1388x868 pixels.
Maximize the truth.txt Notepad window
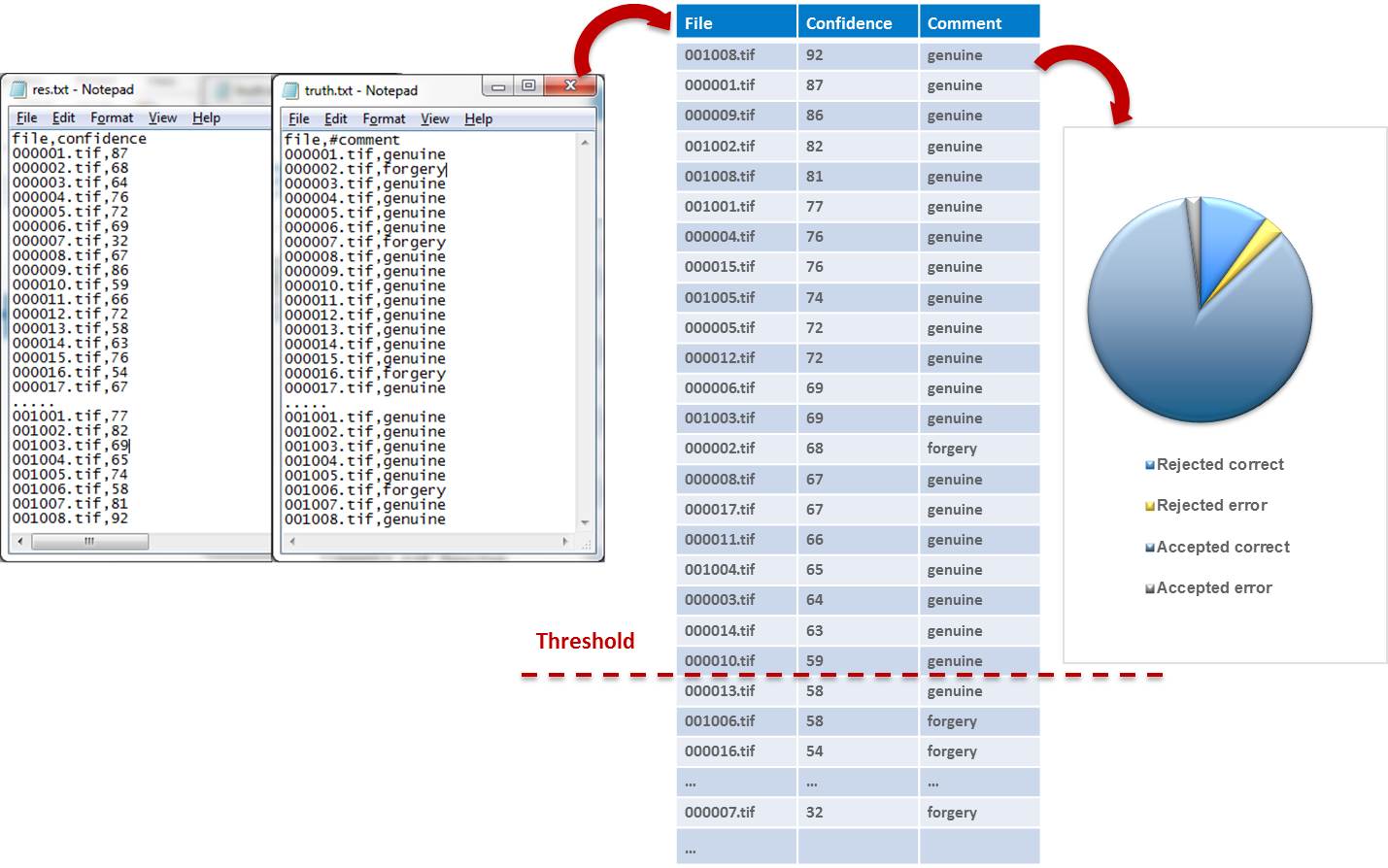[x=528, y=86]
